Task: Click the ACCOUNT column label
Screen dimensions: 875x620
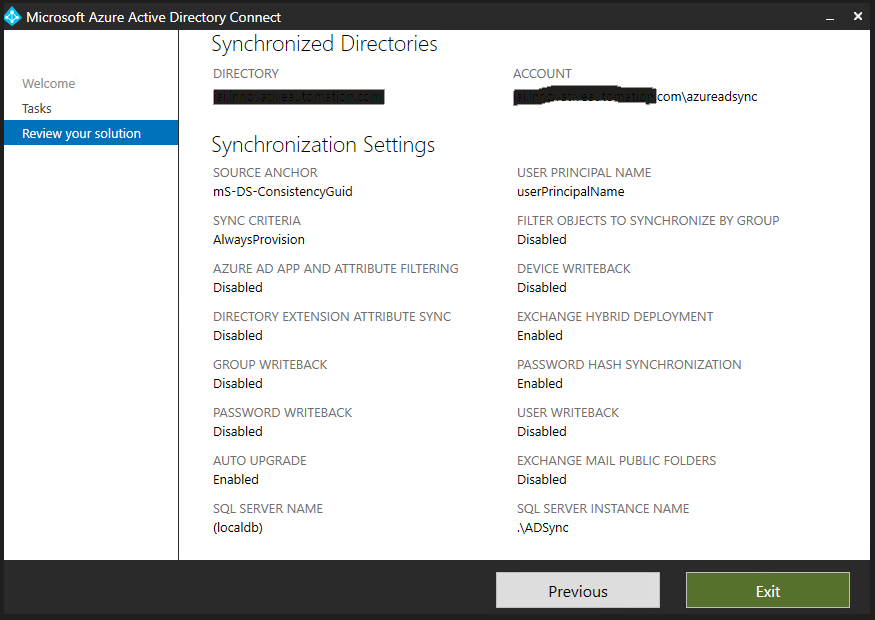Action: pos(542,74)
